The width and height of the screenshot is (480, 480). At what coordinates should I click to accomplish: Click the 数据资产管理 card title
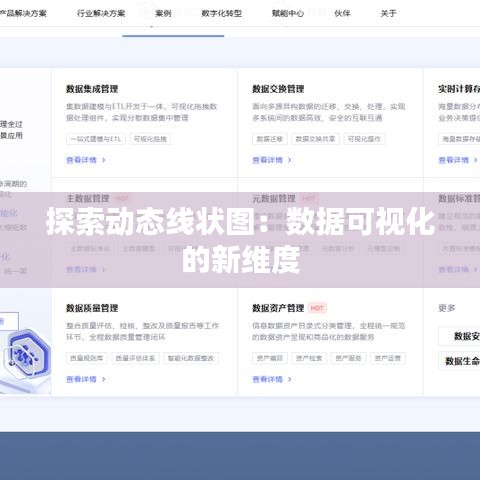[x=278, y=308]
